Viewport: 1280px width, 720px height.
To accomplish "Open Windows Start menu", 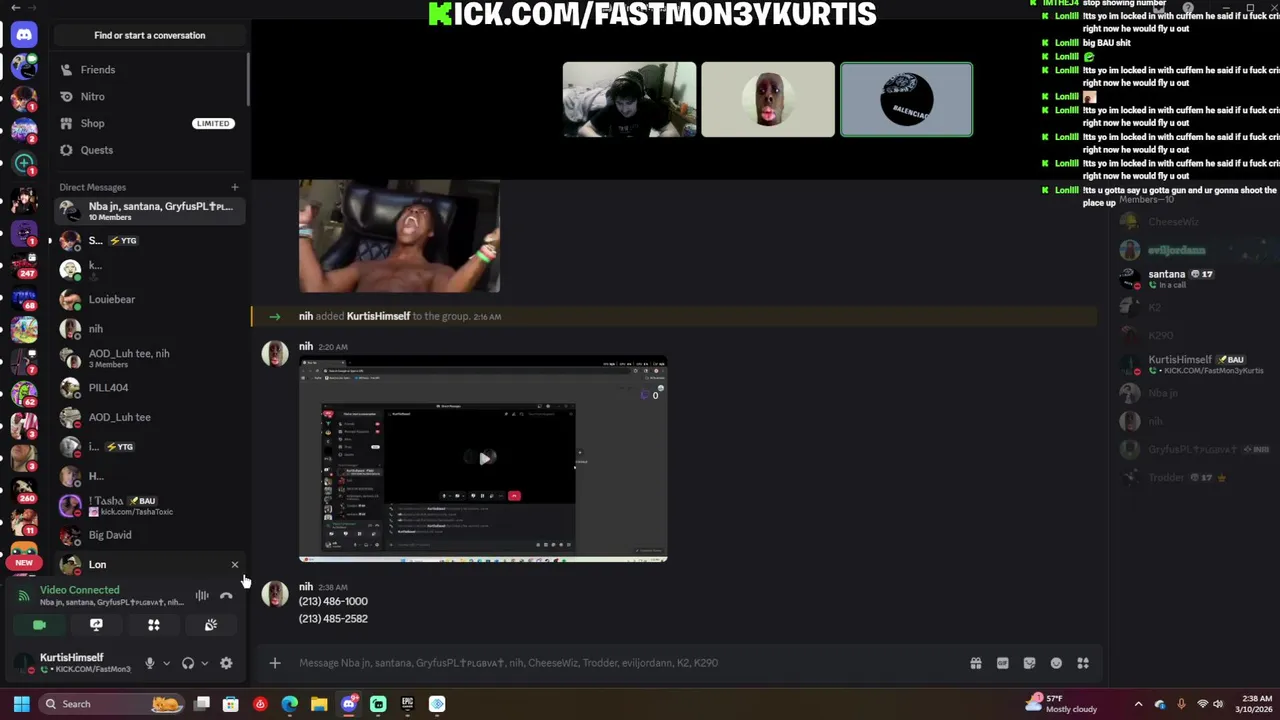I will tap(21, 704).
